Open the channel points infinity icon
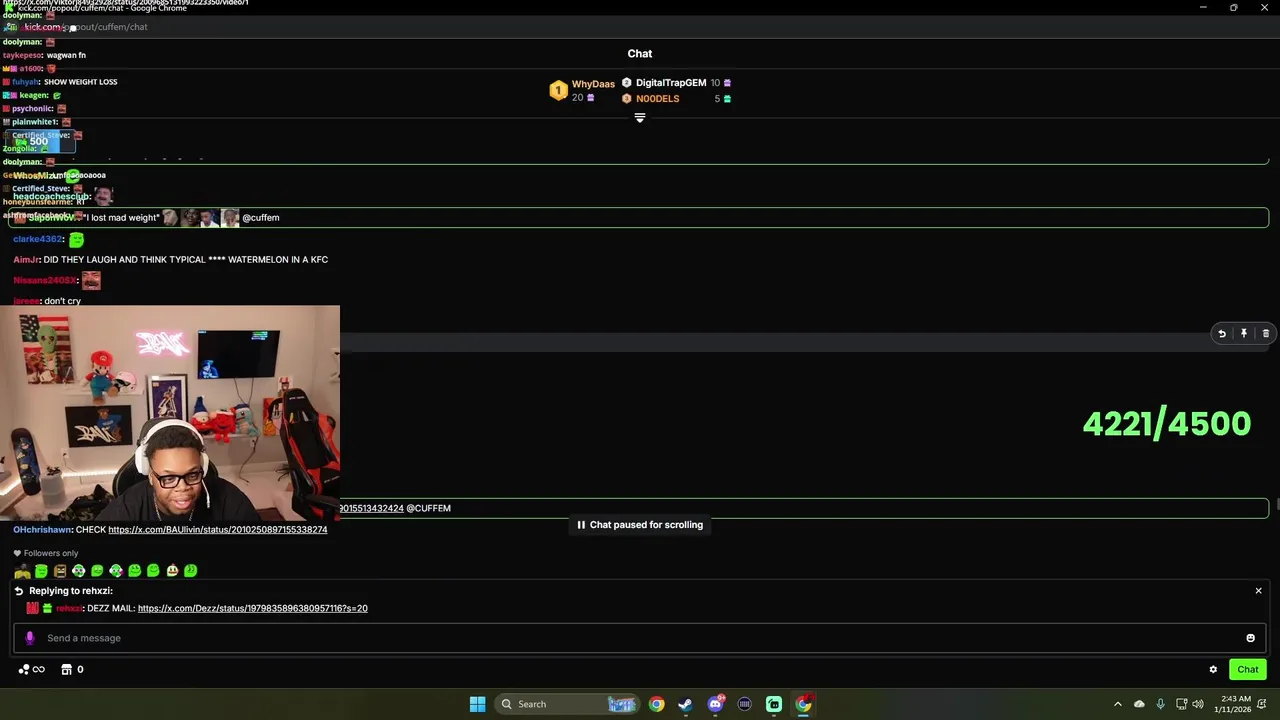Image resolution: width=1280 pixels, height=720 pixels. point(32,670)
